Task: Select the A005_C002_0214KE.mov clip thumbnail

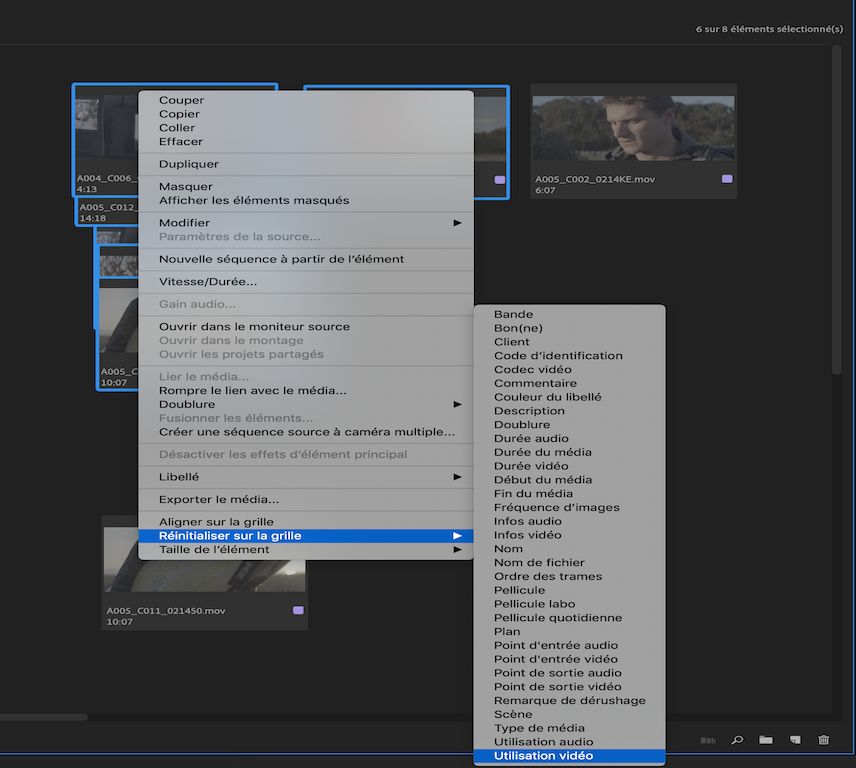Action: (633, 128)
